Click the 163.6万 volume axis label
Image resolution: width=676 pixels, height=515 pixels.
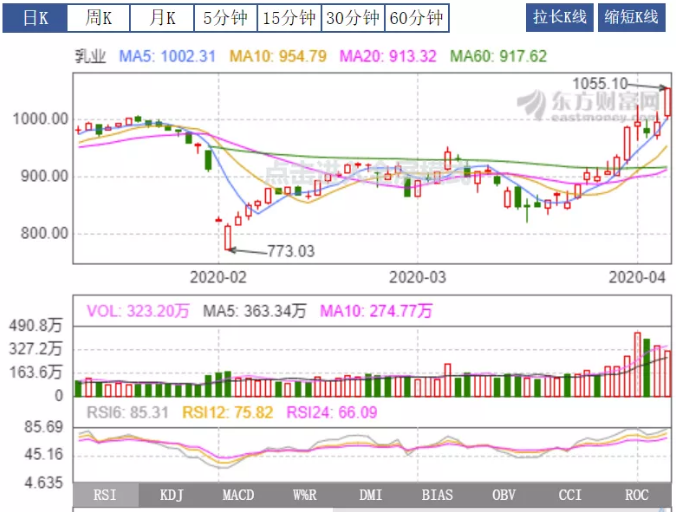pos(36,372)
